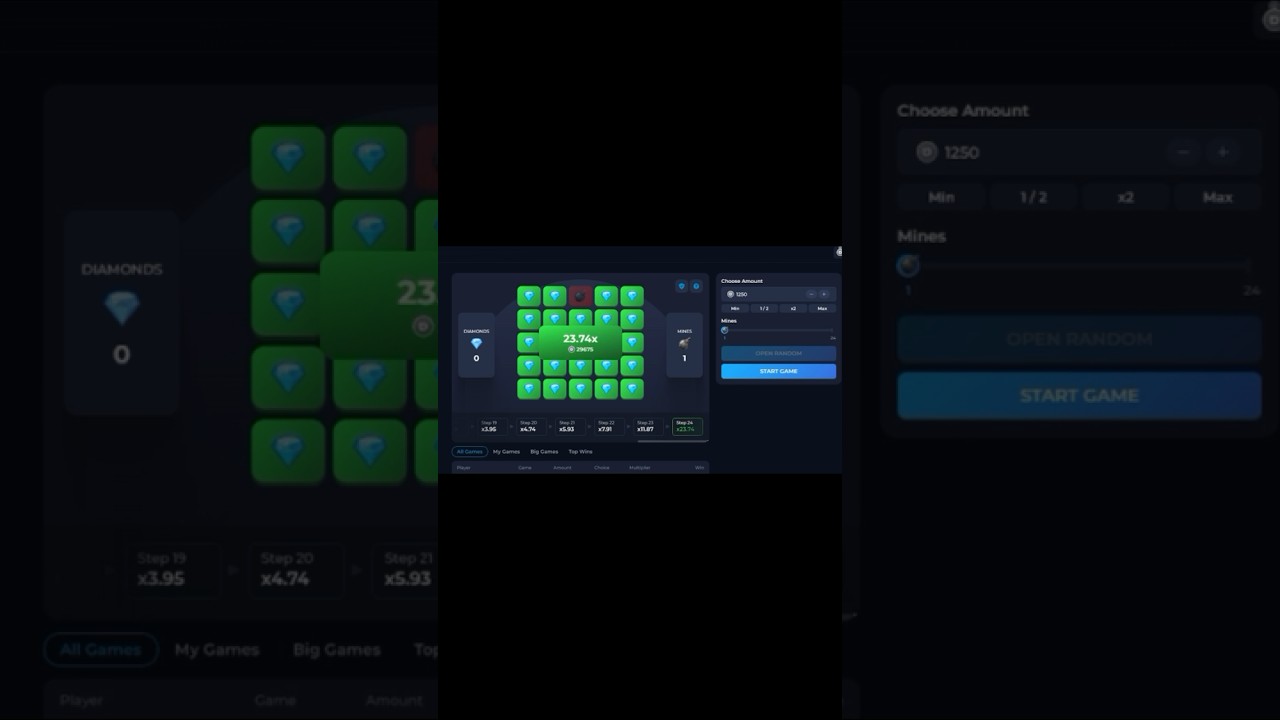Click the blue START GAME button
The height and width of the screenshot is (720, 1280).
click(778, 371)
